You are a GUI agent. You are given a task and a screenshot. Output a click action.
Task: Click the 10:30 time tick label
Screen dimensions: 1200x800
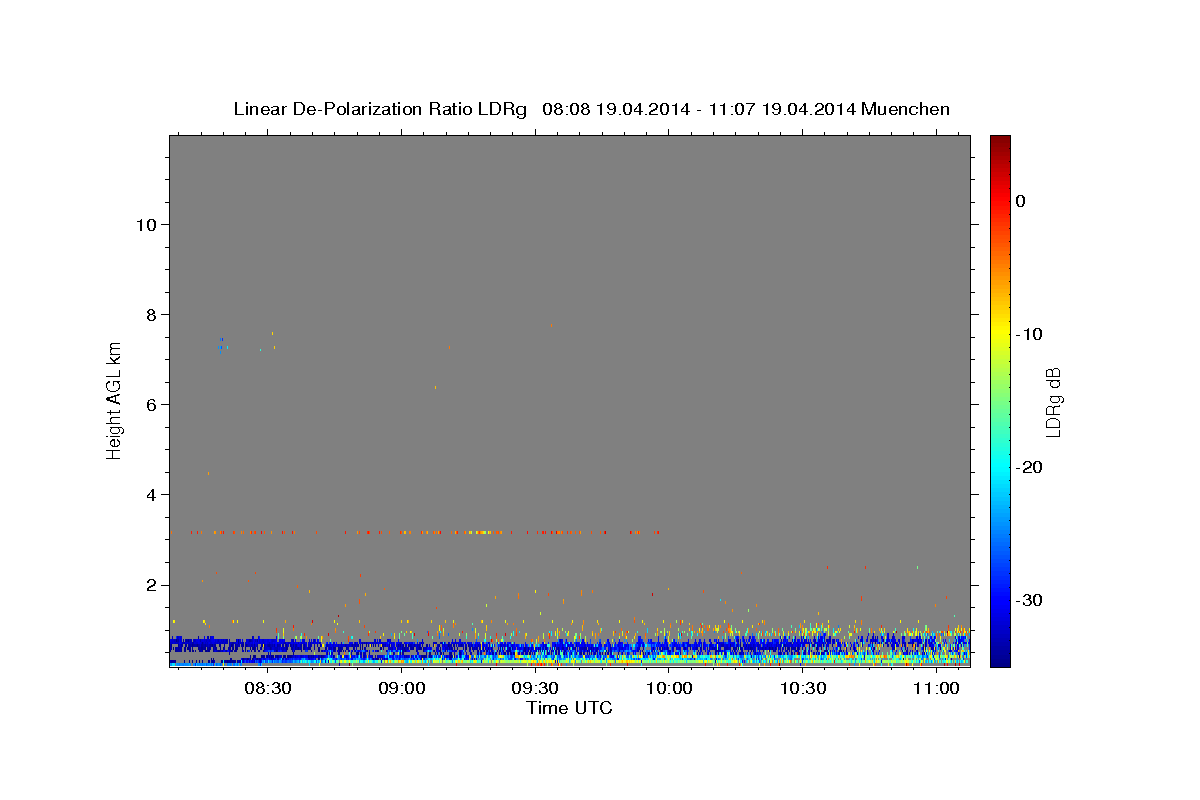tap(802, 689)
